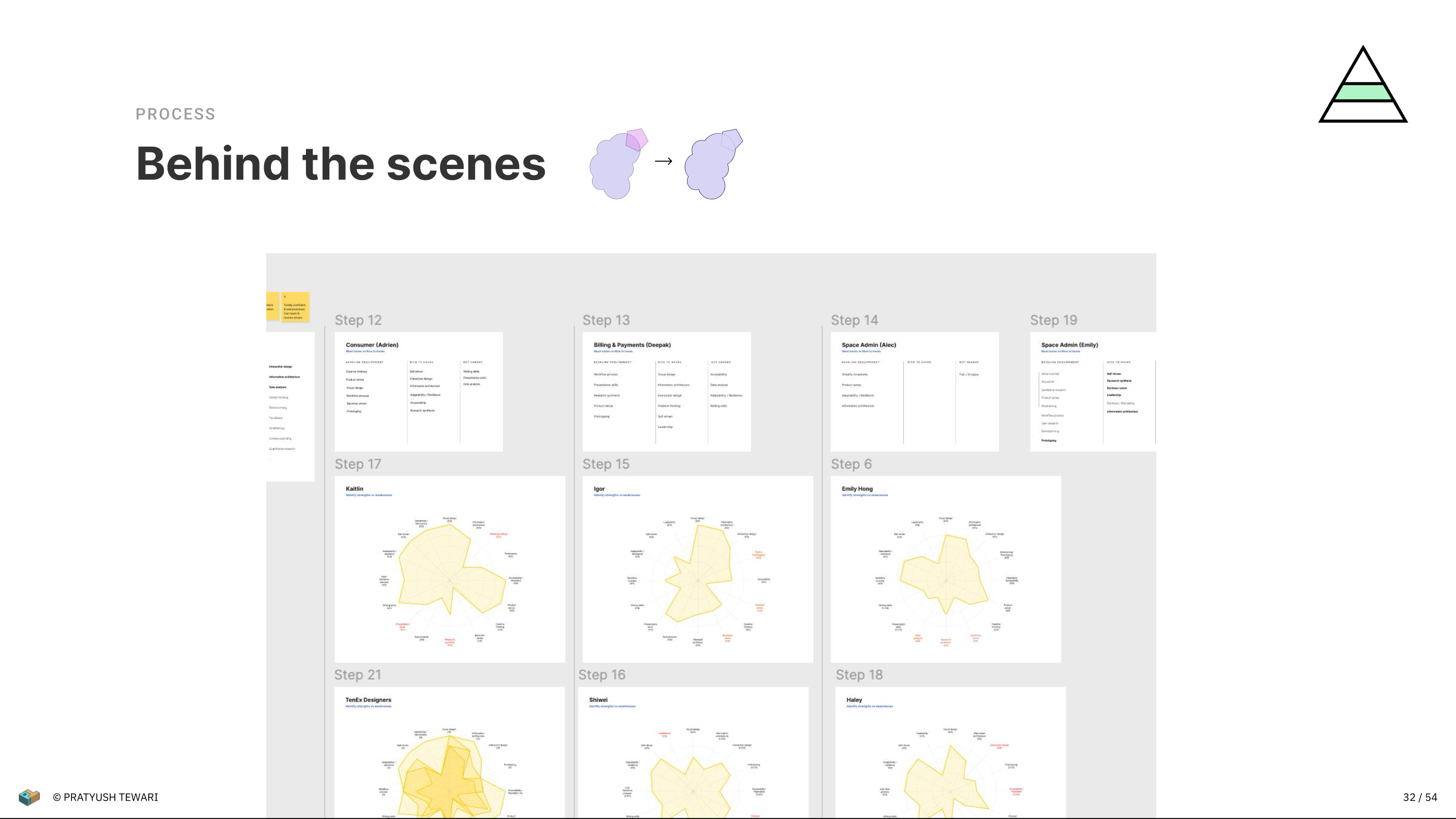Open Shiwei's radar chart card

[693, 752]
